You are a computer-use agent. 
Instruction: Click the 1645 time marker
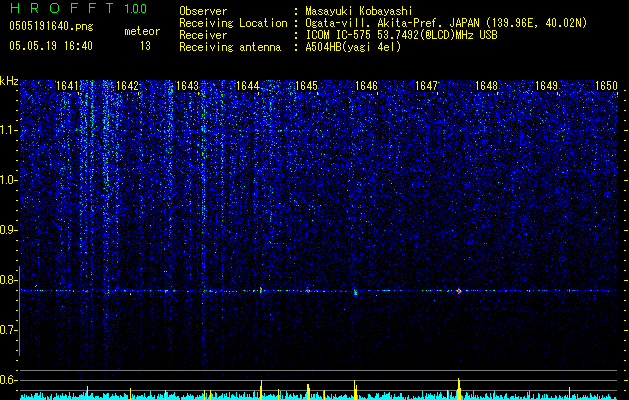(306, 86)
